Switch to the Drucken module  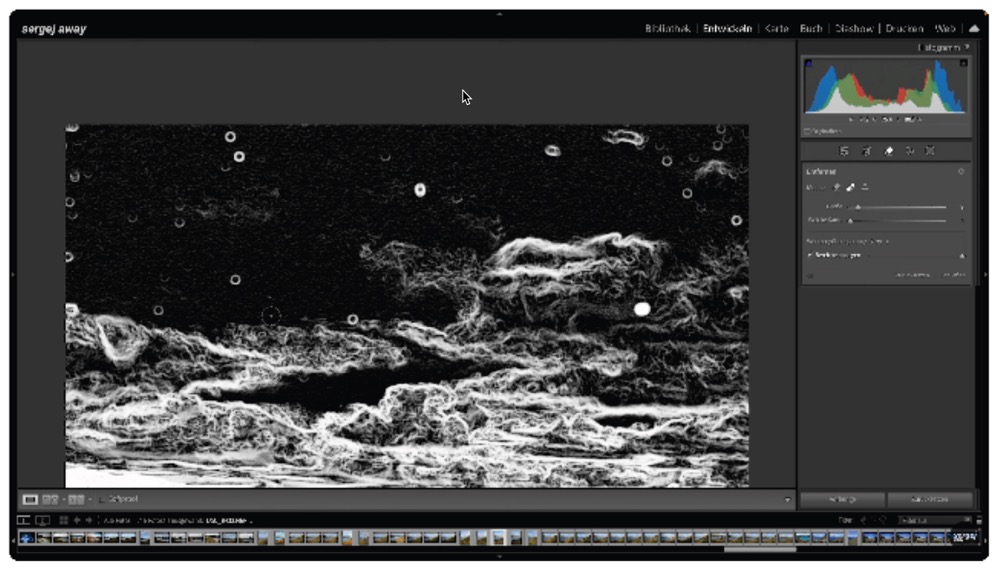pyautogui.click(x=904, y=29)
